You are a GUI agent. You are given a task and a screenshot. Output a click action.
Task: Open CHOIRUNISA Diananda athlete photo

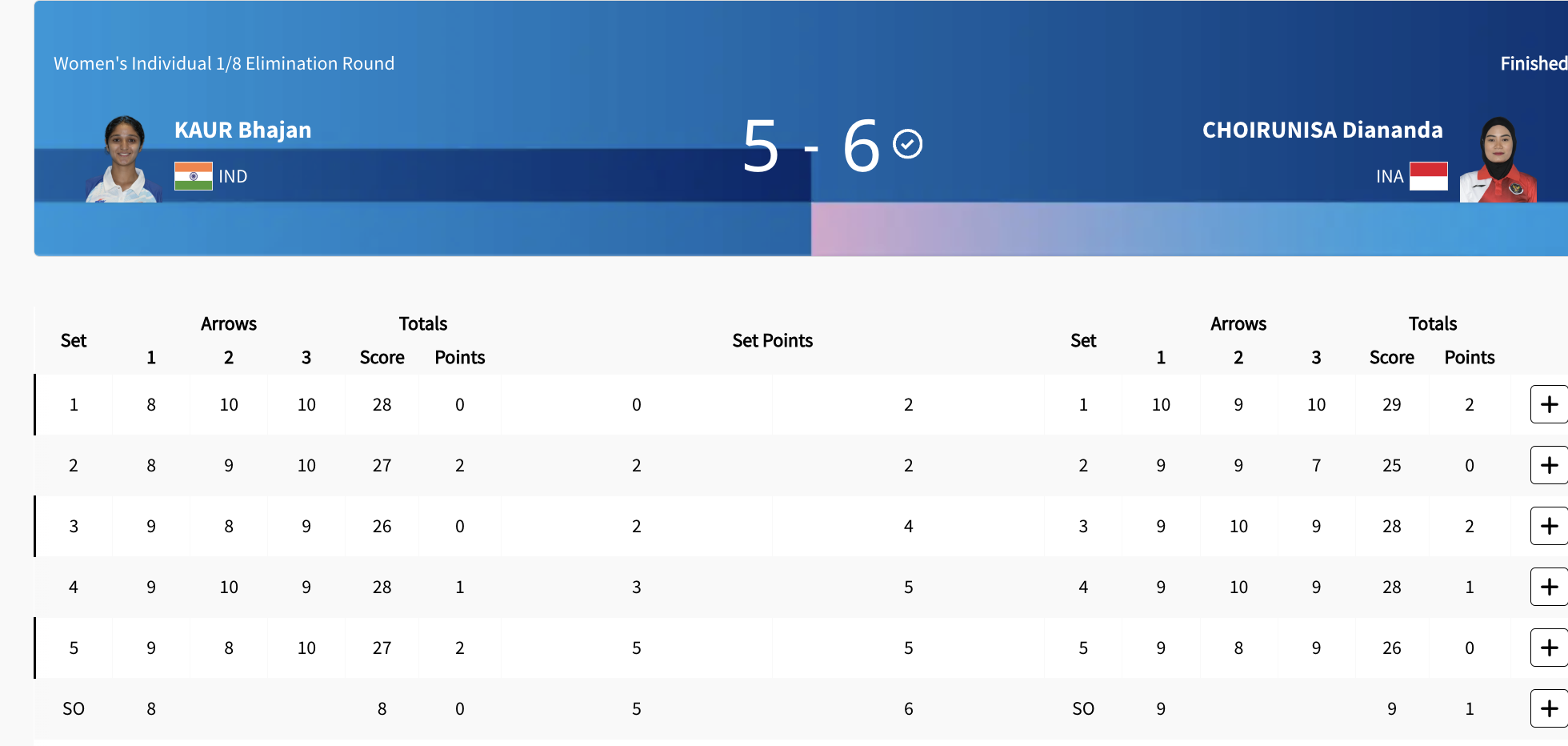(x=1498, y=158)
